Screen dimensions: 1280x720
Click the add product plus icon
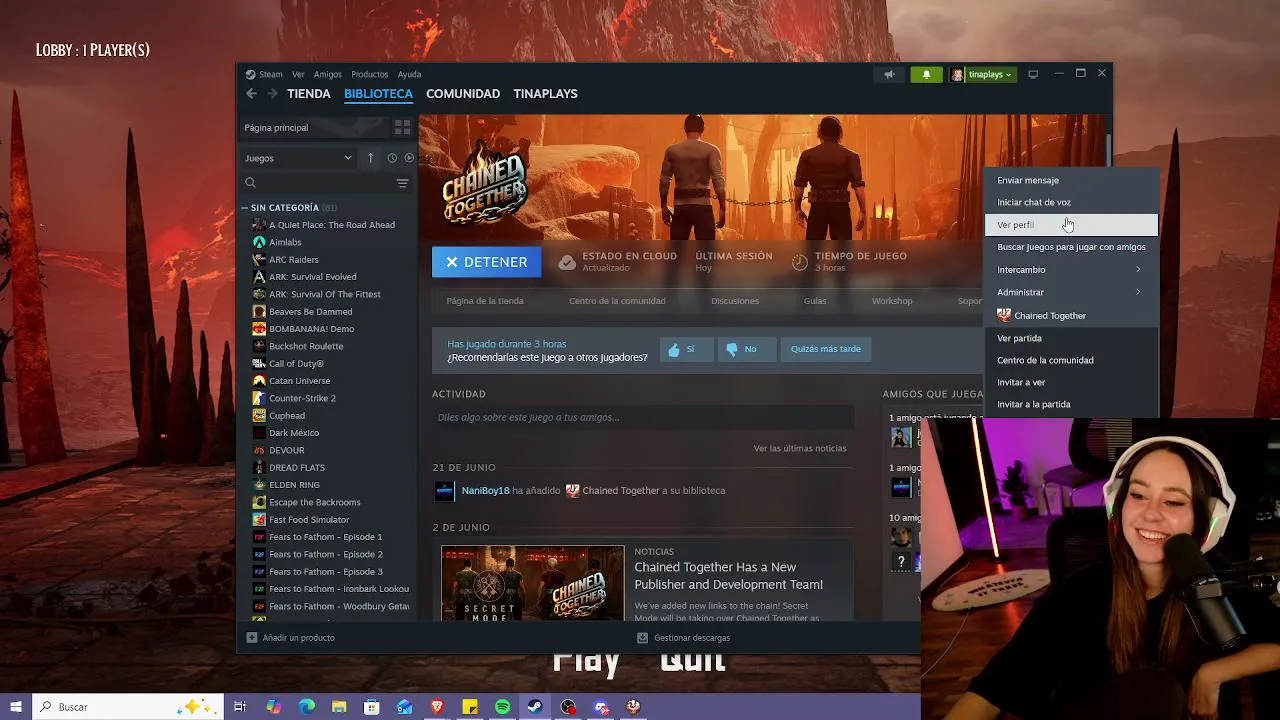[x=252, y=638]
